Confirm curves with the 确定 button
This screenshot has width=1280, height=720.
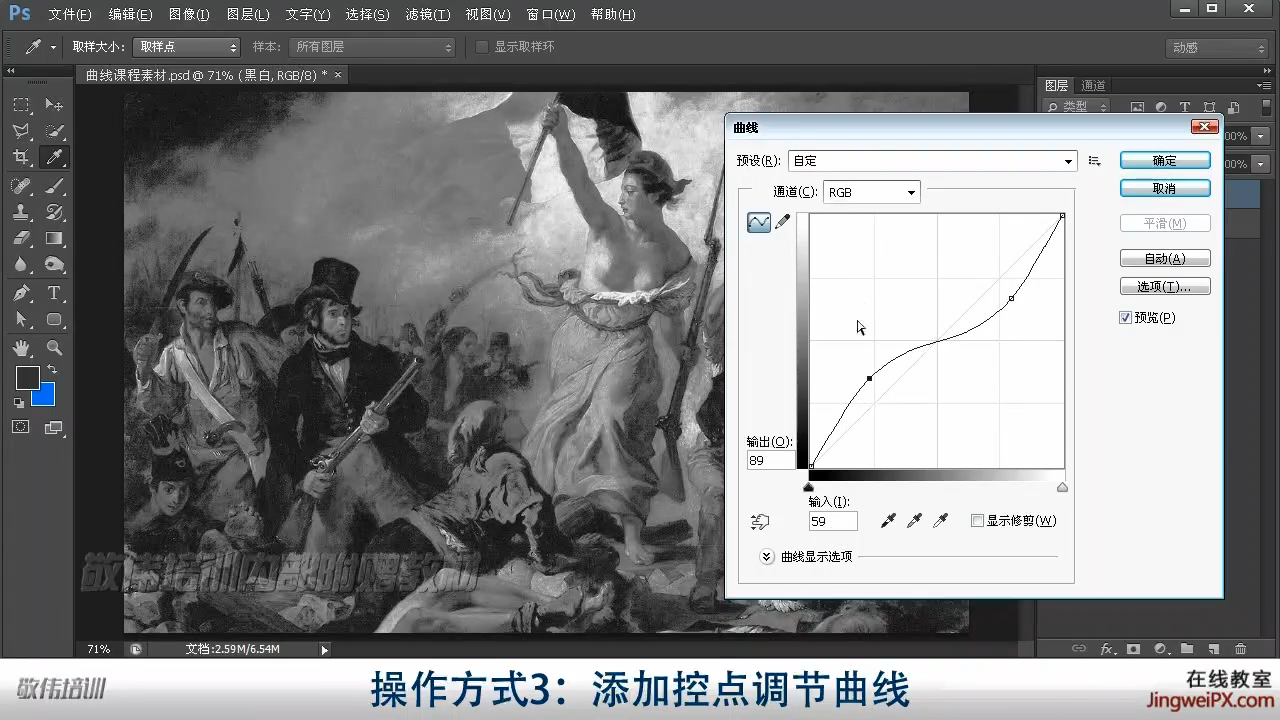(x=1165, y=160)
